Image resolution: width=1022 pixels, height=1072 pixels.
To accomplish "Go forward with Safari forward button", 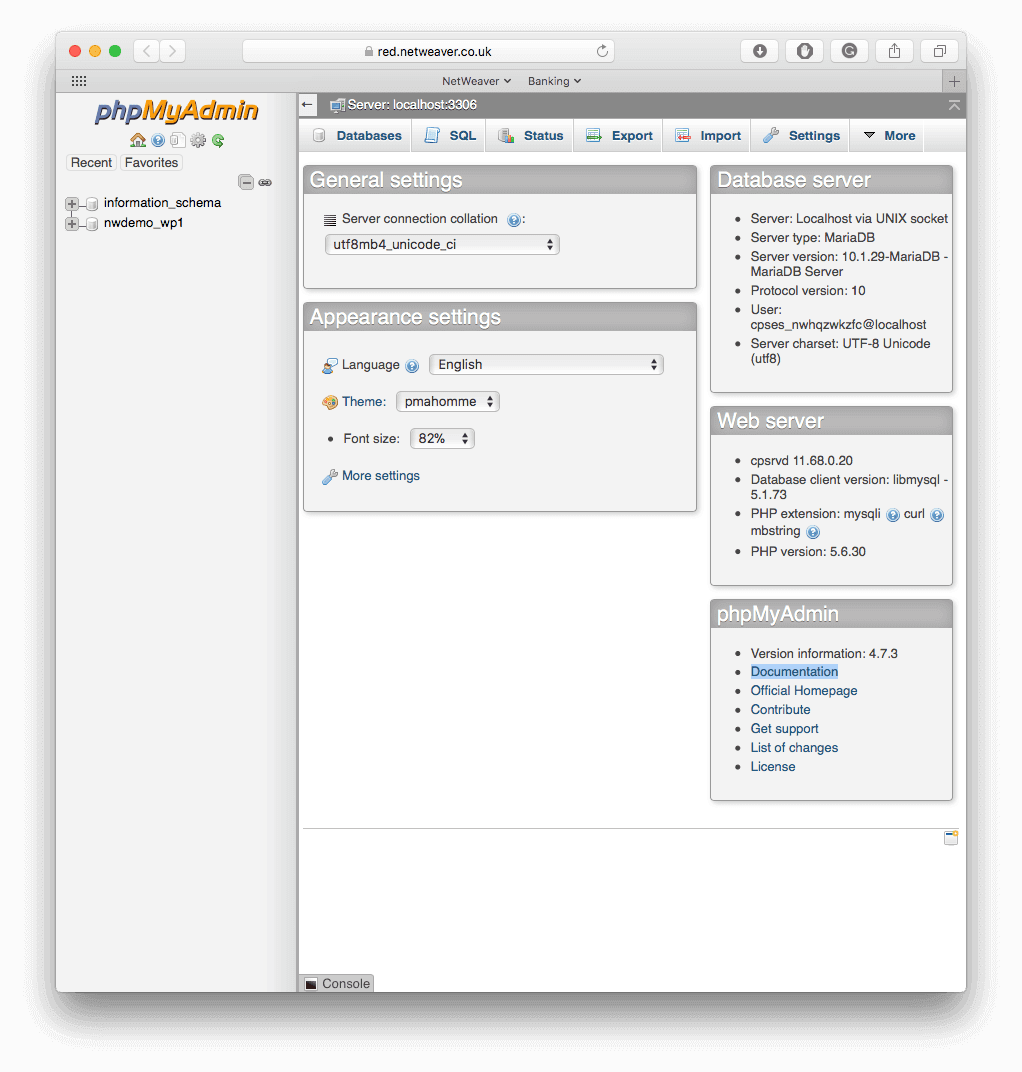I will click(173, 51).
